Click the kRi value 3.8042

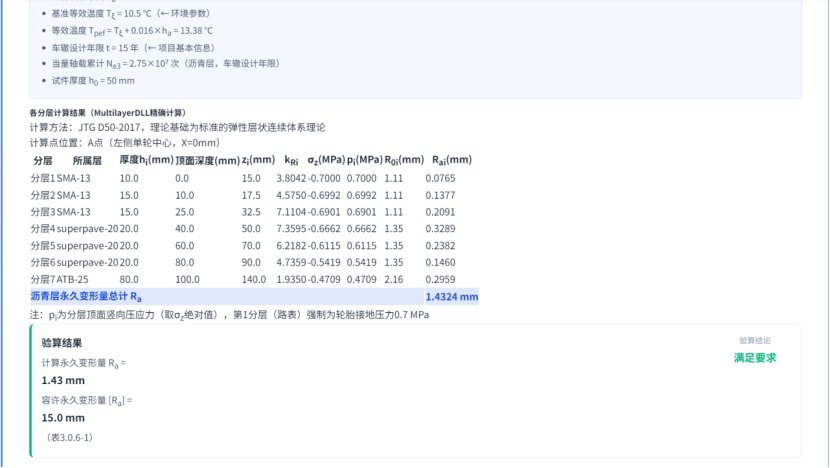coord(291,178)
